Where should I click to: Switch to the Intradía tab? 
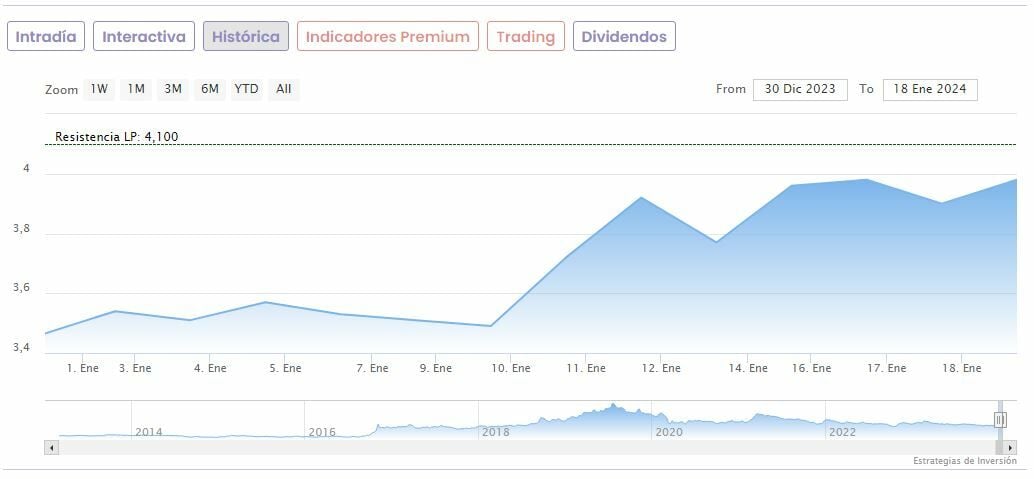[x=46, y=37]
